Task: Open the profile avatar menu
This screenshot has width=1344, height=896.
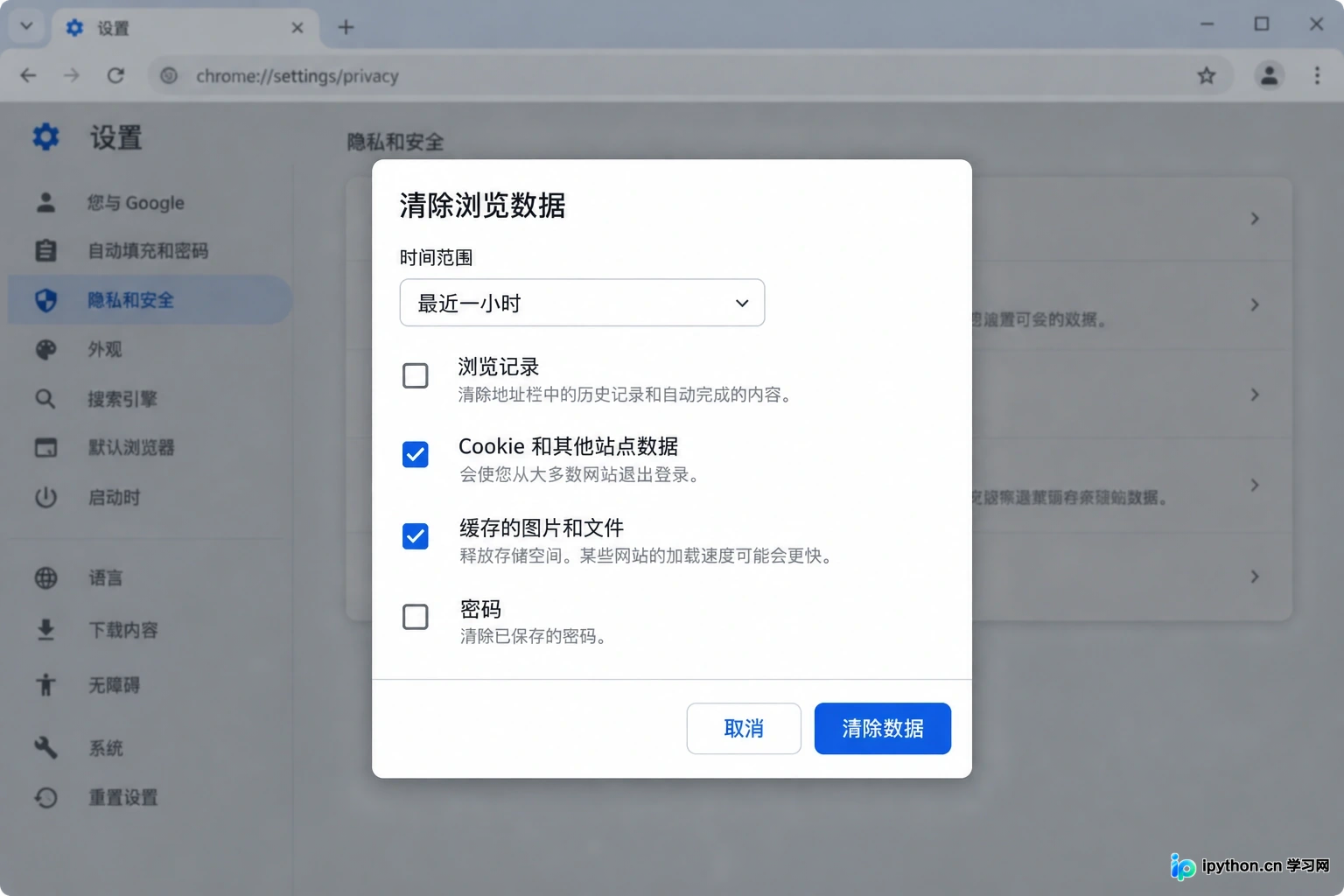Action: (1269, 76)
